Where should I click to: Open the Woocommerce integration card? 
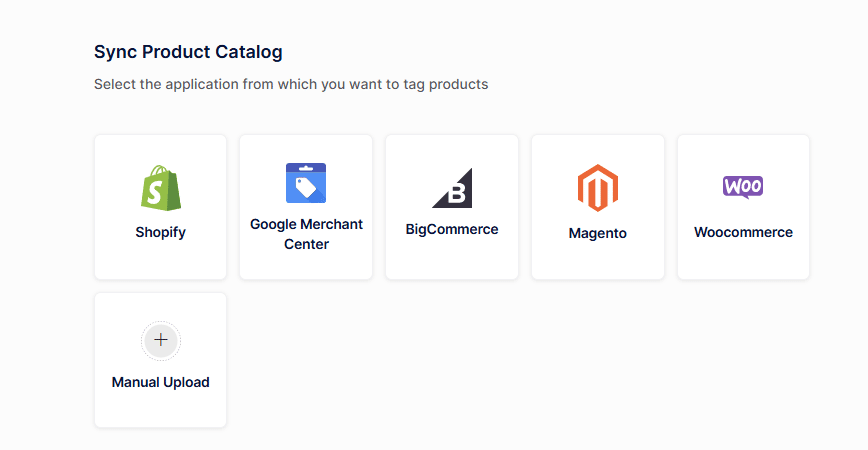click(743, 260)
